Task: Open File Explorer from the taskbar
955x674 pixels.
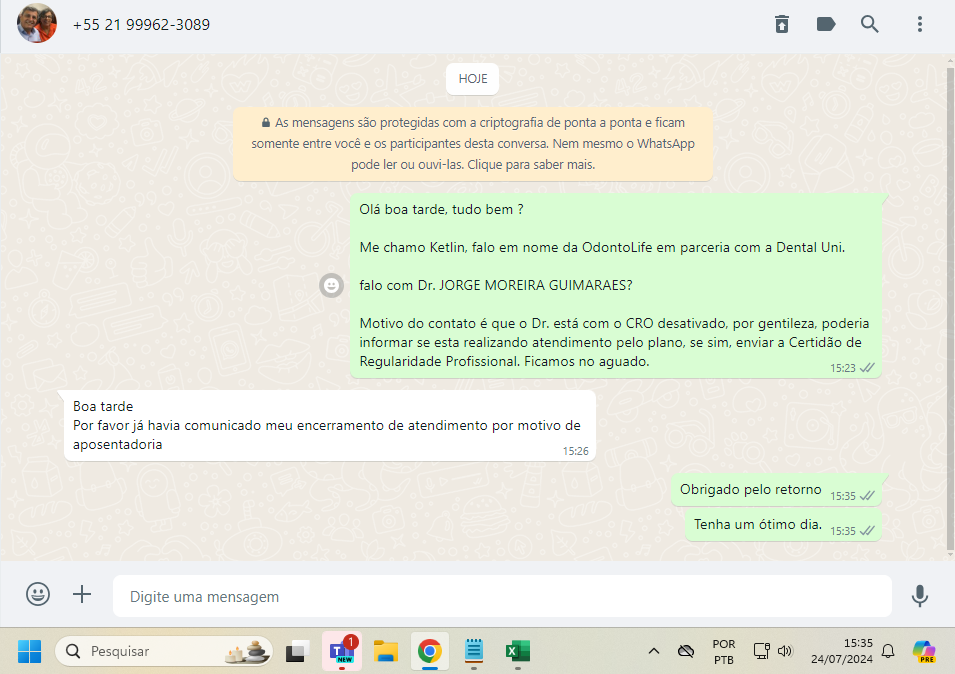Action: [386, 651]
